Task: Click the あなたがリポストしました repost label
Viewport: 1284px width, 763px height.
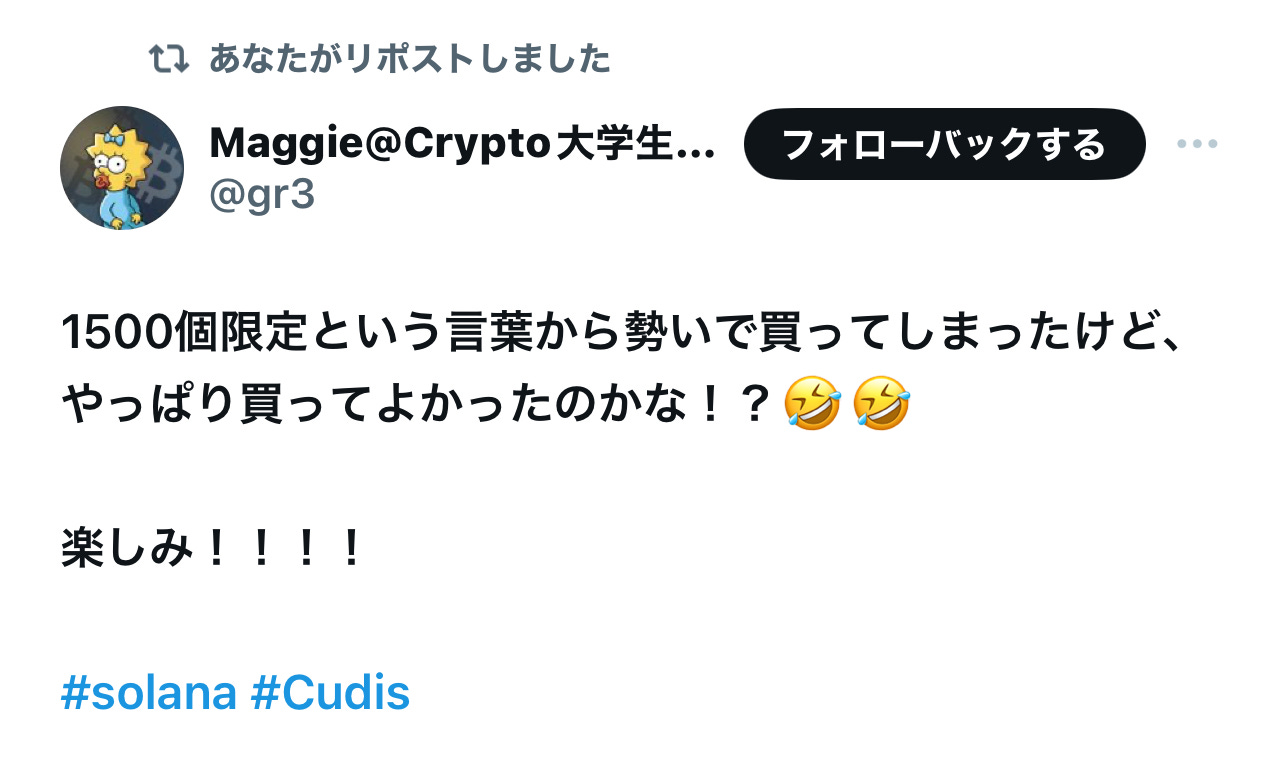Action: click(409, 59)
